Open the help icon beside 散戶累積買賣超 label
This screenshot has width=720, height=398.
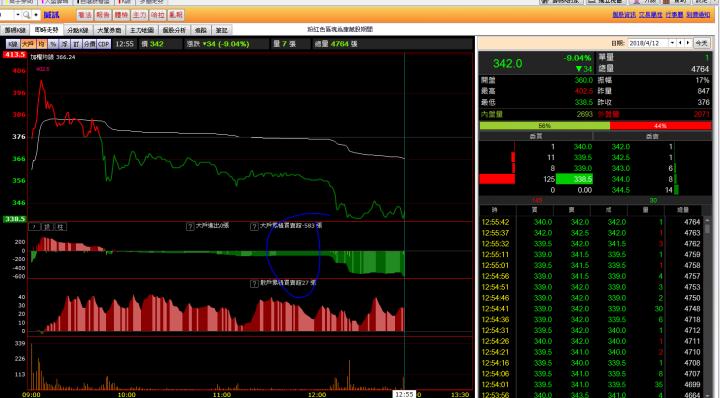[254, 284]
